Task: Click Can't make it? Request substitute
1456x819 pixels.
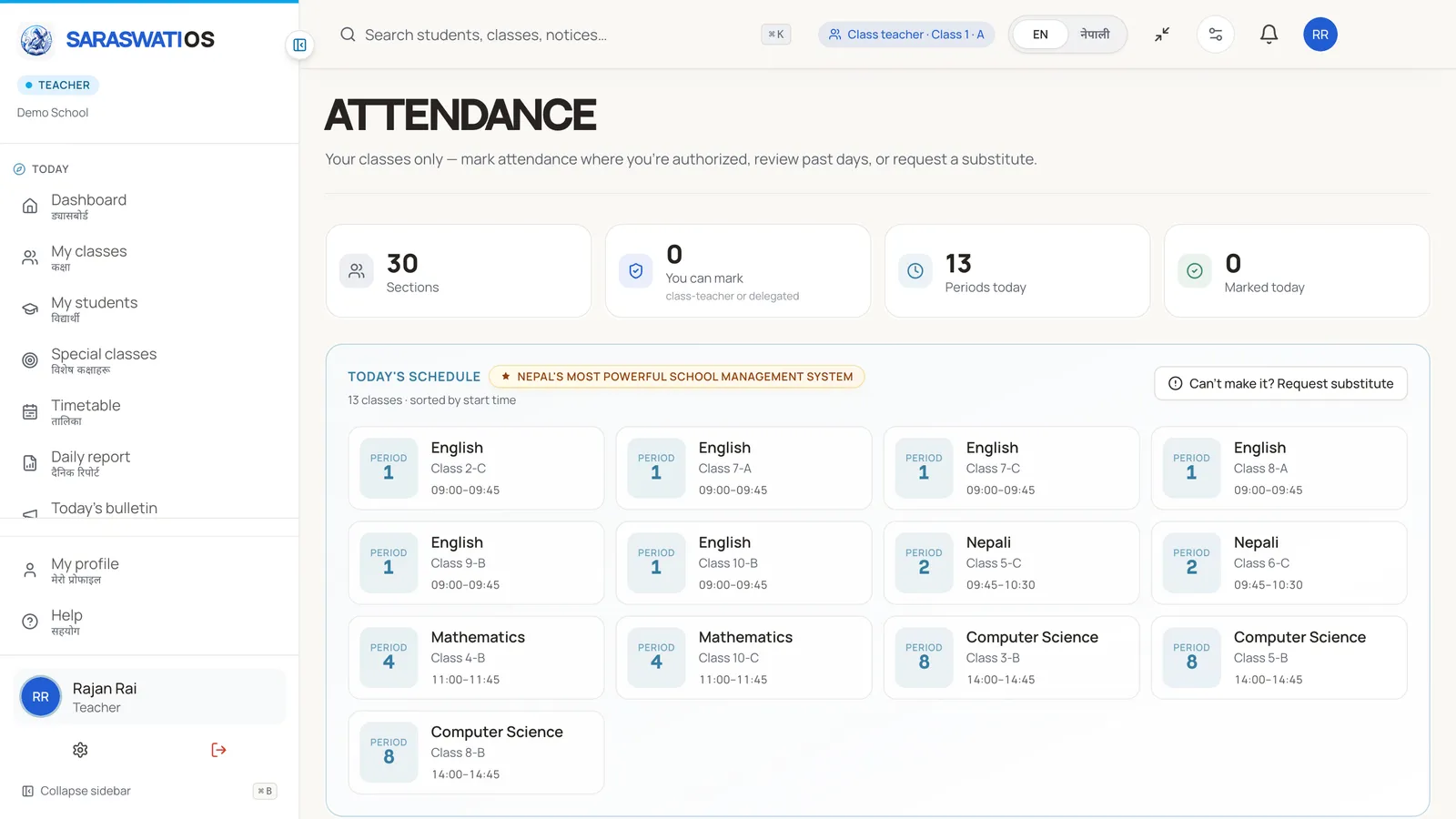Action: 1280,383
